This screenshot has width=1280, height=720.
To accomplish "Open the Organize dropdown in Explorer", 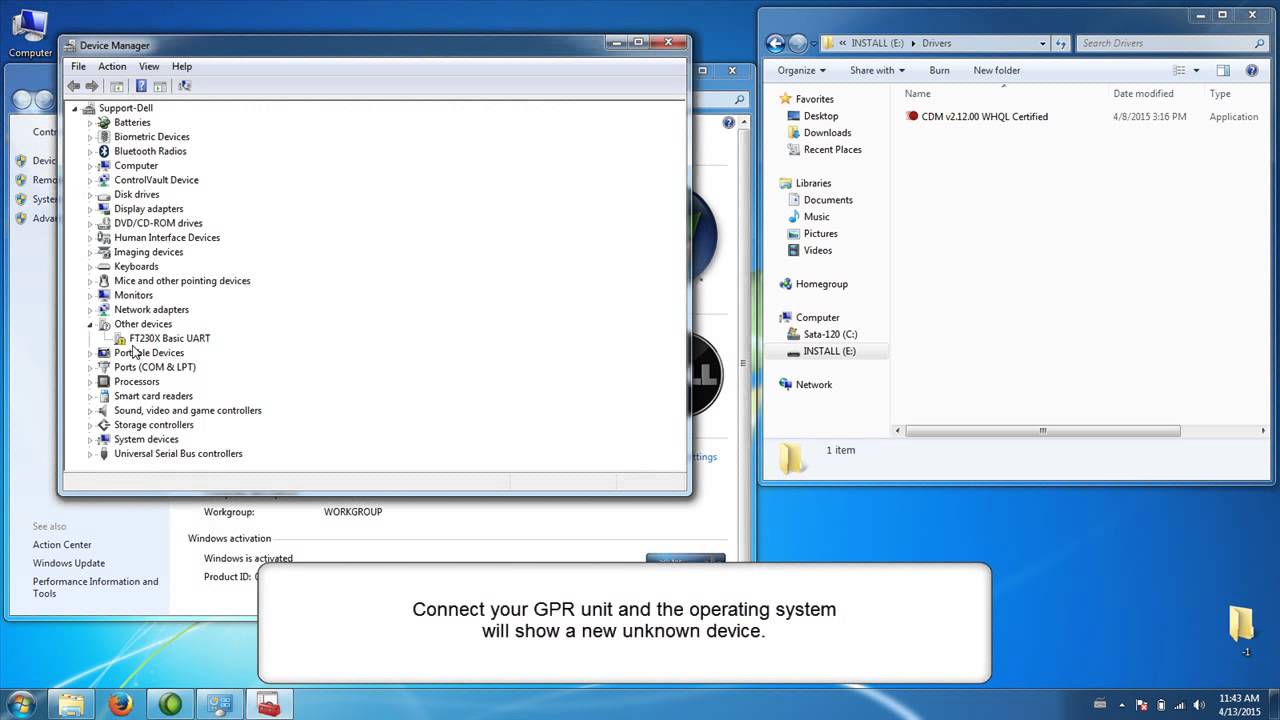I will [x=802, y=70].
